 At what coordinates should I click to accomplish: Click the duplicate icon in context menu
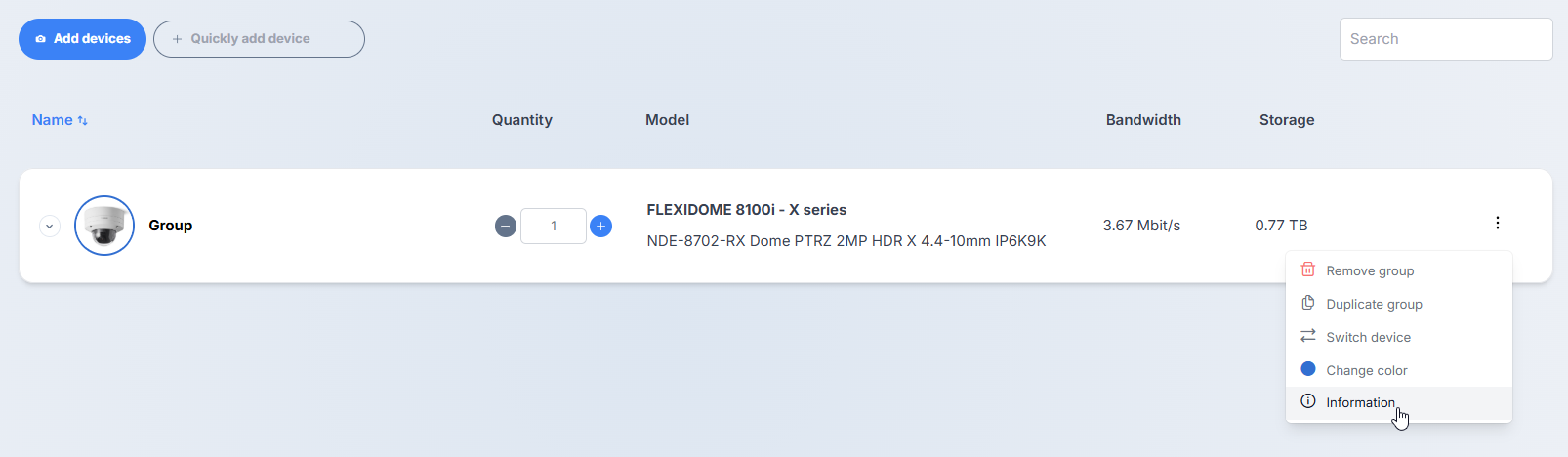[x=1308, y=303]
